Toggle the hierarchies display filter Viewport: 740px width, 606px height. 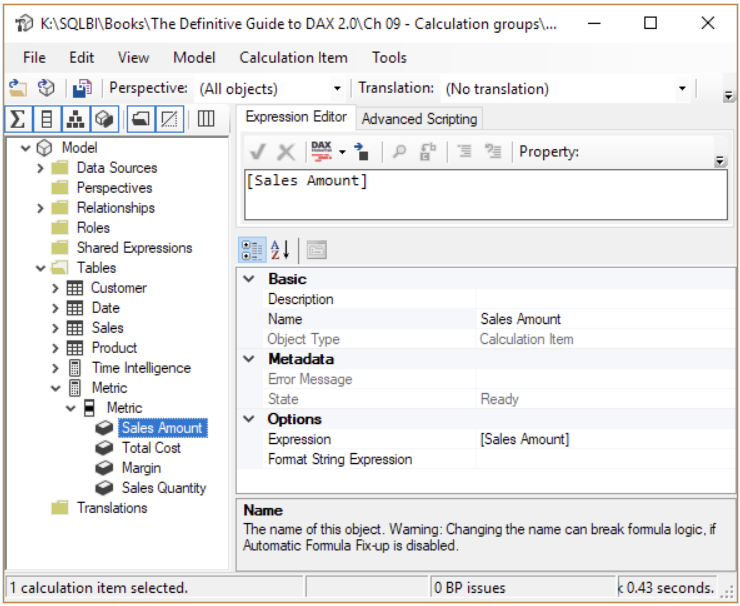point(75,119)
